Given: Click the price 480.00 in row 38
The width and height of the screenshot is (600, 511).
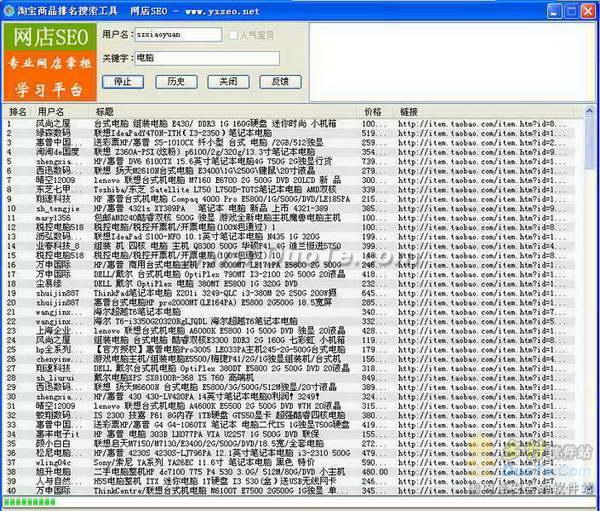Looking at the screenshot, I should pos(375,472).
